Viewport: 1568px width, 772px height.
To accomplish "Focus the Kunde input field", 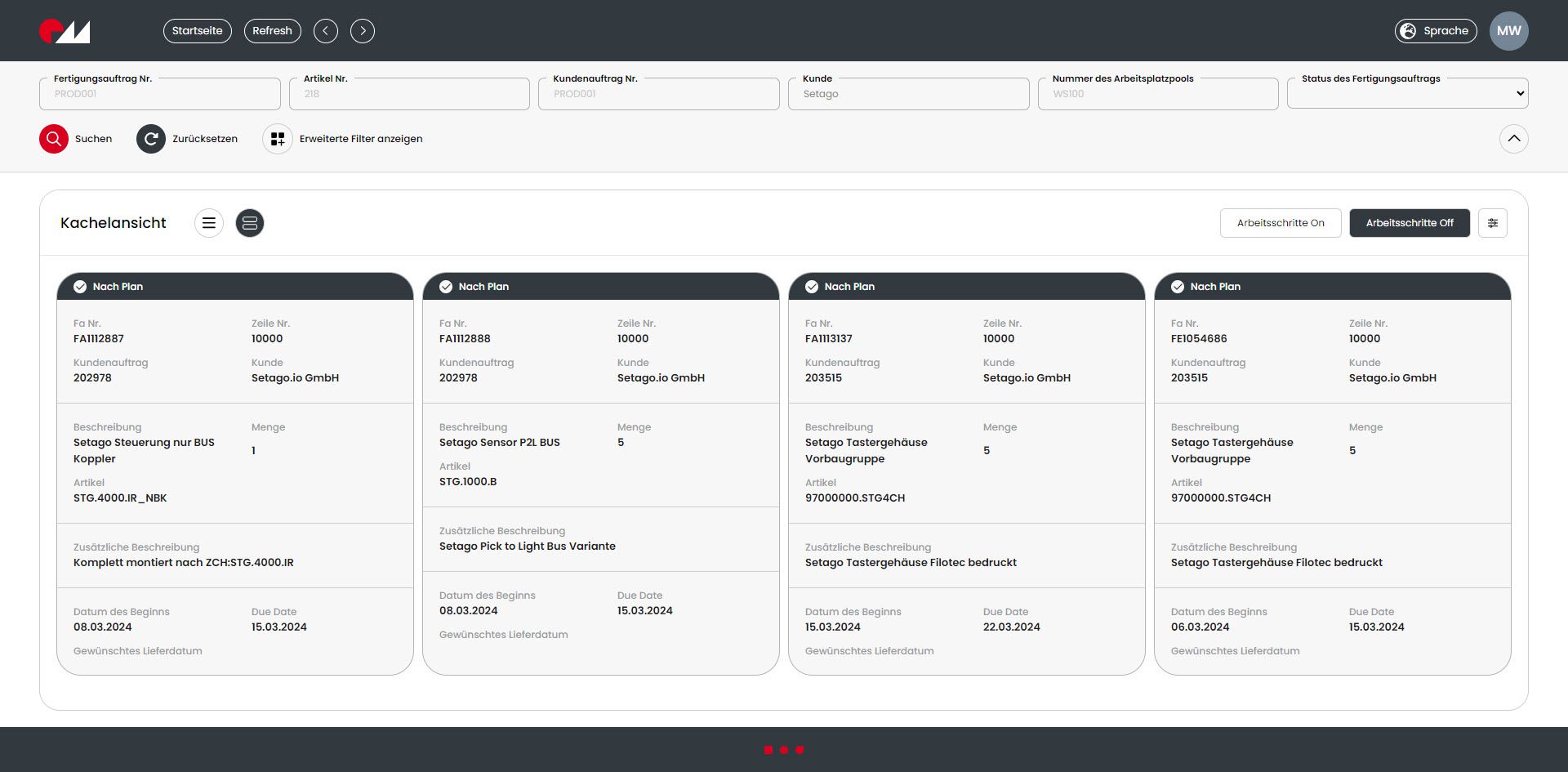I will point(908,94).
